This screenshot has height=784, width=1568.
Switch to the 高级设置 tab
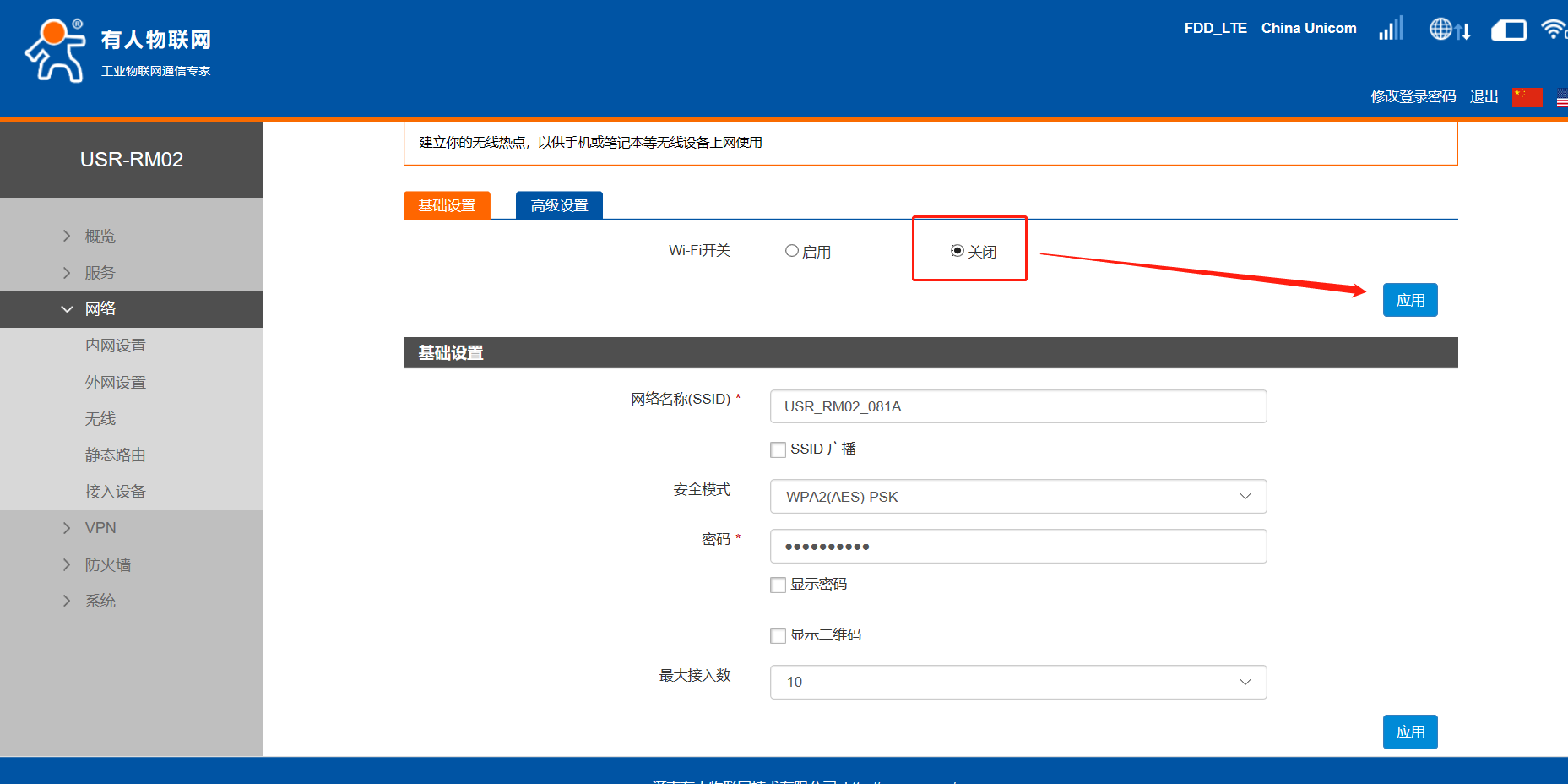click(x=559, y=205)
